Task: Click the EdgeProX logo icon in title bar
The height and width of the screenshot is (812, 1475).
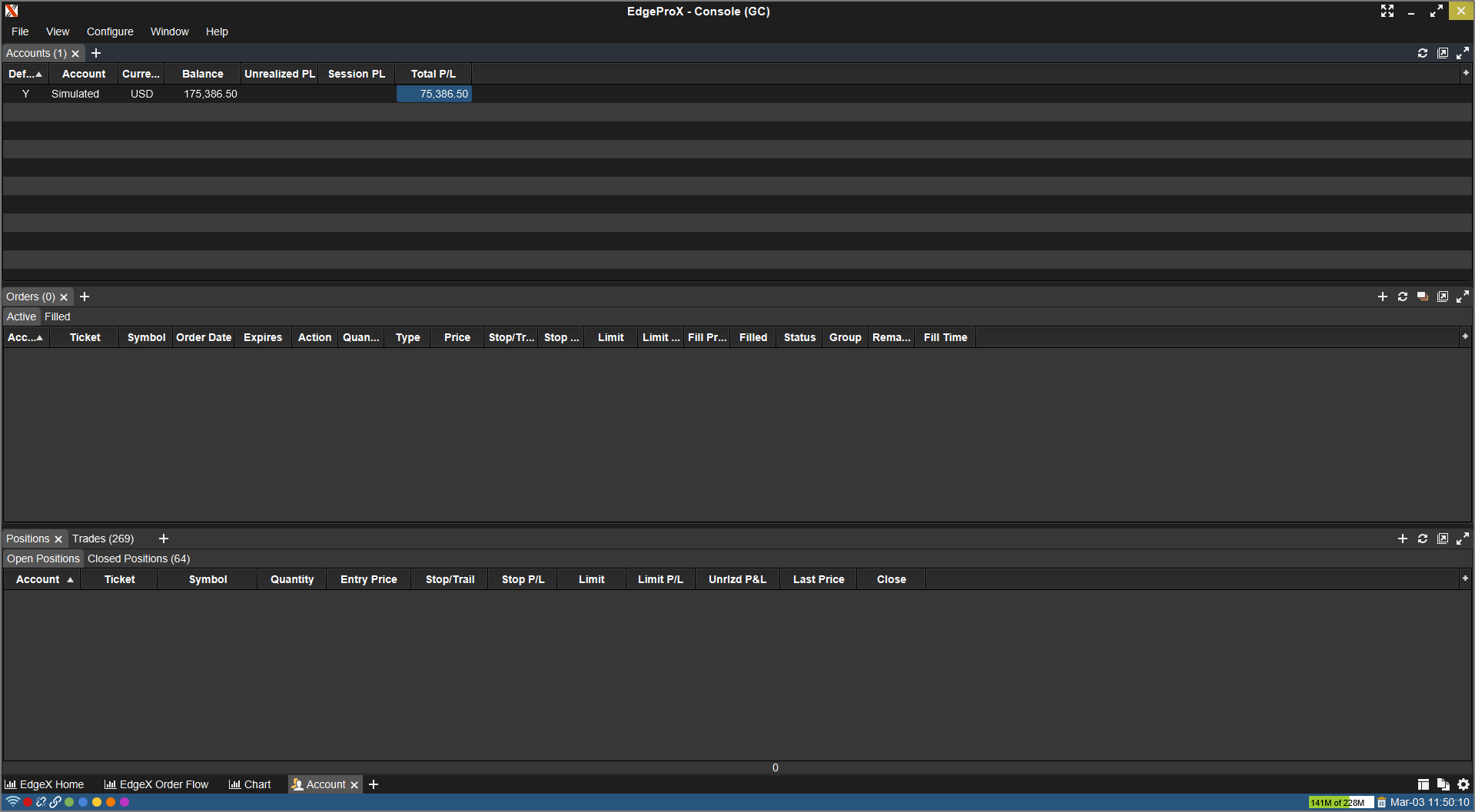Action: point(12,11)
